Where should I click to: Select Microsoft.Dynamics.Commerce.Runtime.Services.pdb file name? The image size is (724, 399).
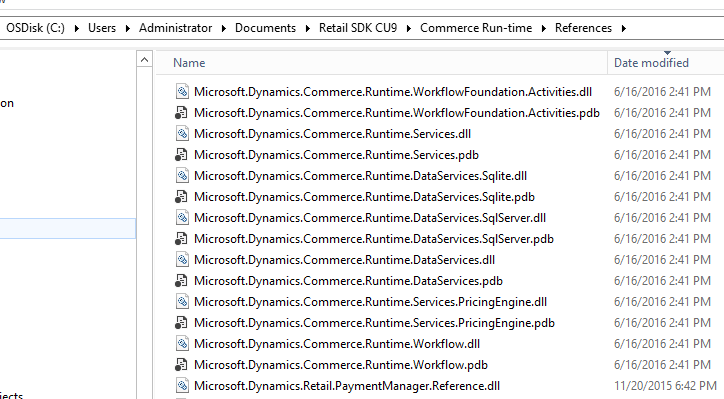pyautogui.click(x=336, y=155)
